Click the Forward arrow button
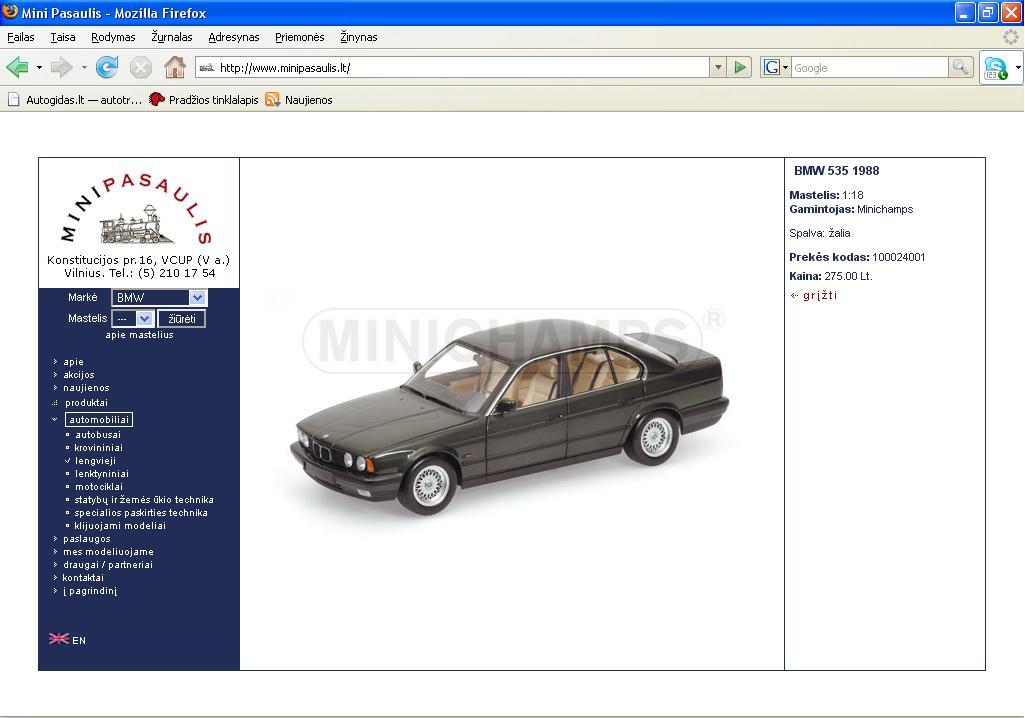This screenshot has height=718, width=1025. pos(61,67)
